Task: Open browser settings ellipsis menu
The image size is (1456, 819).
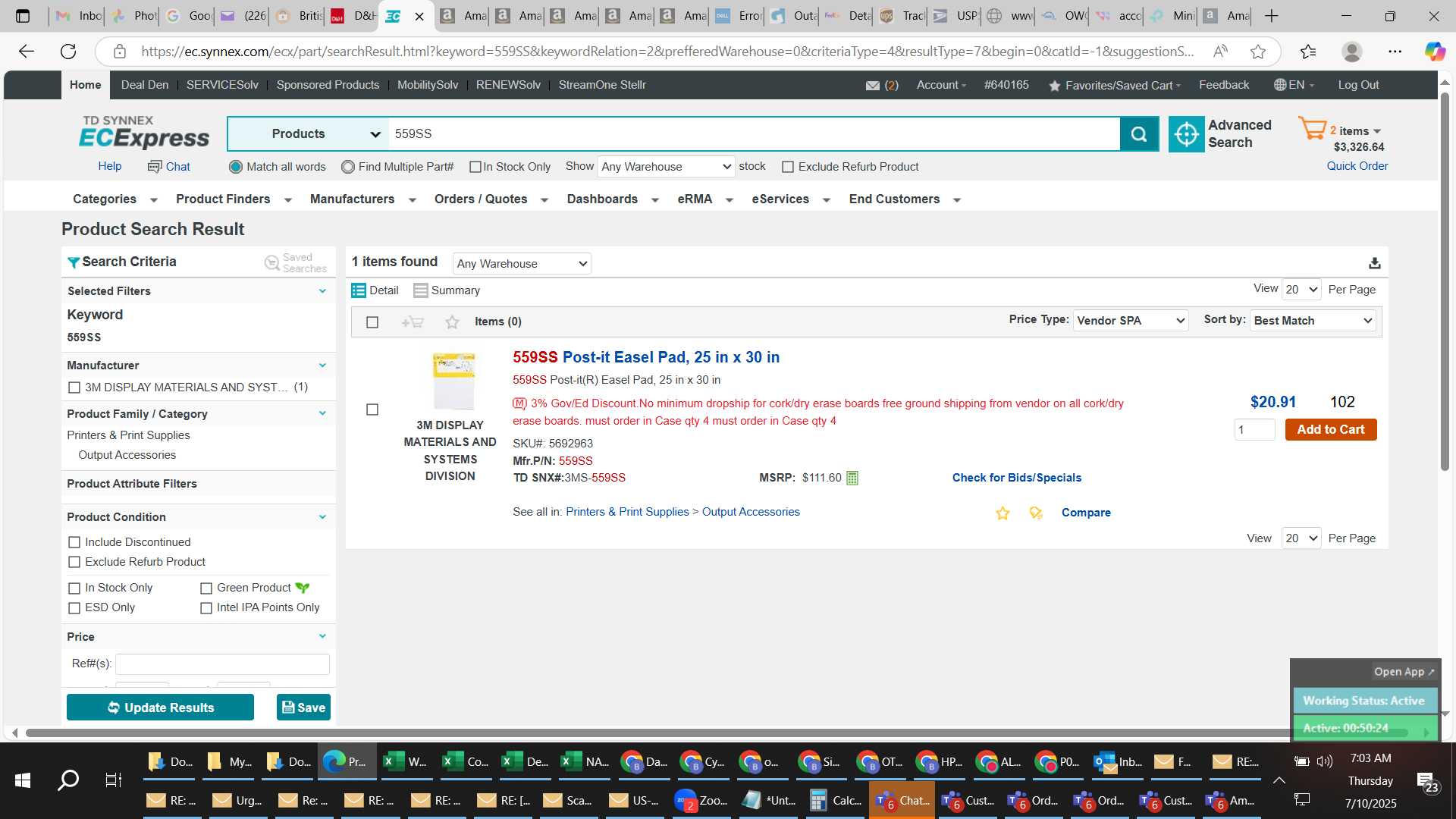Action: [1395, 52]
